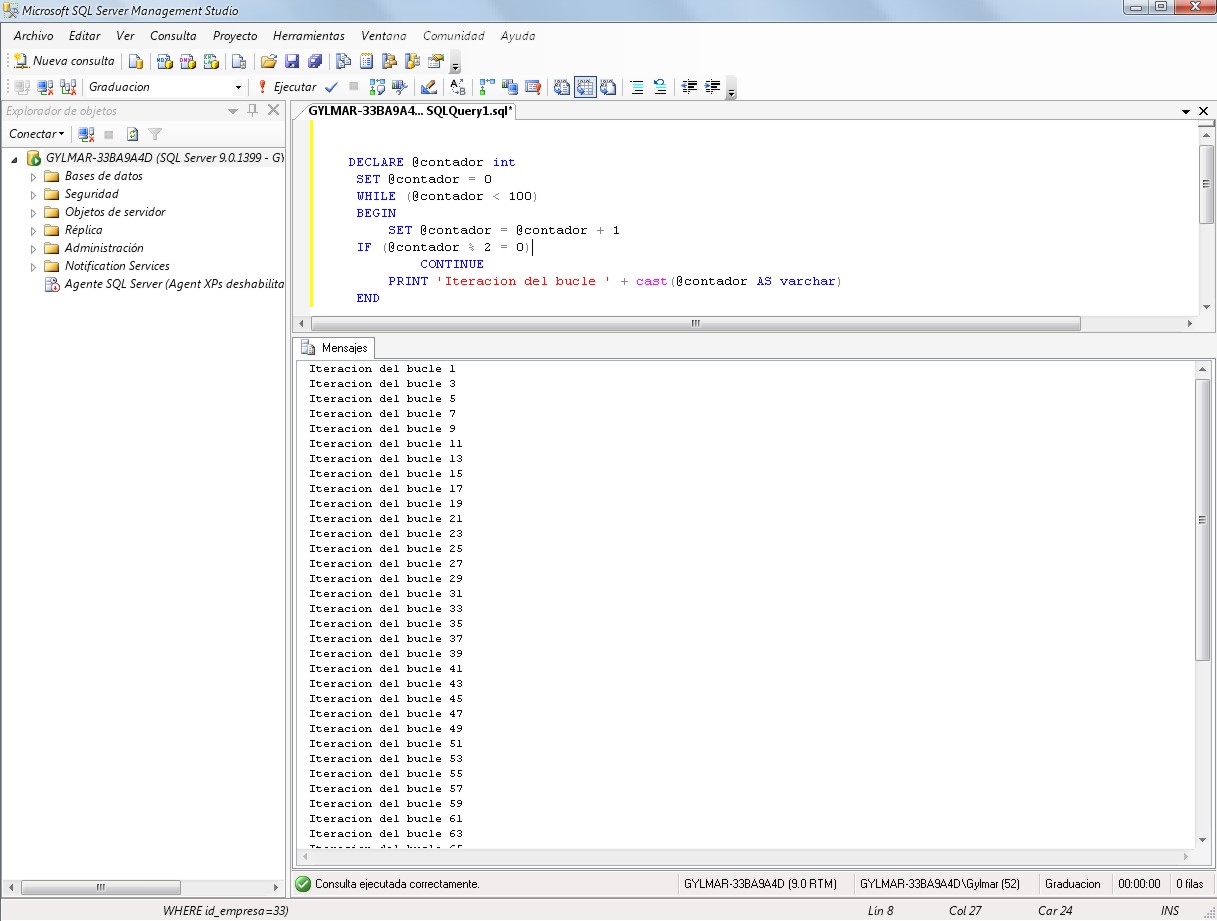Toggle the Results to Grid output mode
1217x921 pixels.
click(x=584, y=86)
